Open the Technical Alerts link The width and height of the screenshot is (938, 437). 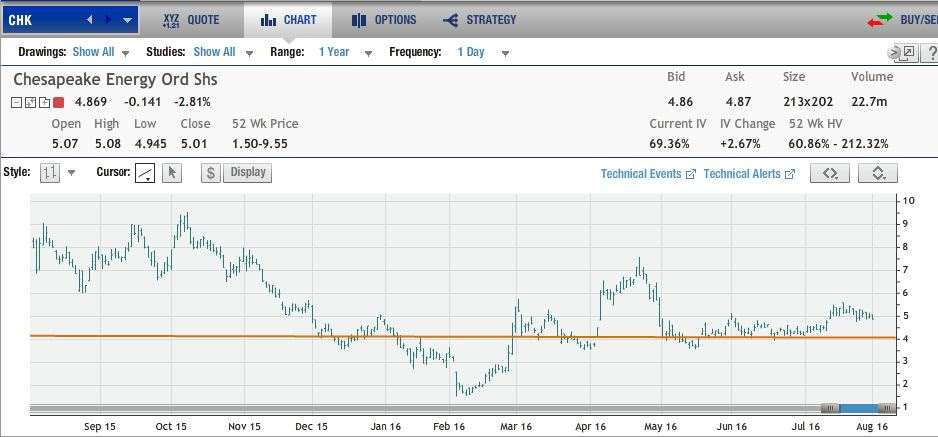coord(749,174)
